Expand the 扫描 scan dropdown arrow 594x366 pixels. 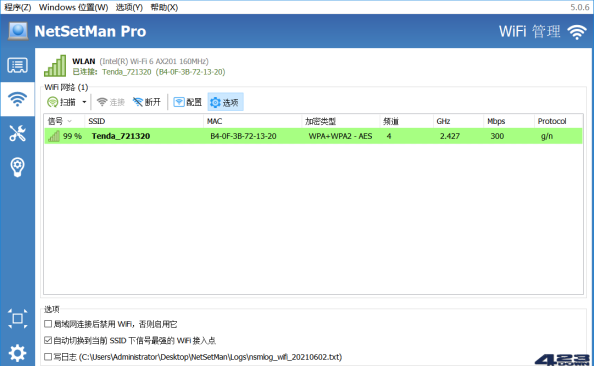tap(84, 102)
